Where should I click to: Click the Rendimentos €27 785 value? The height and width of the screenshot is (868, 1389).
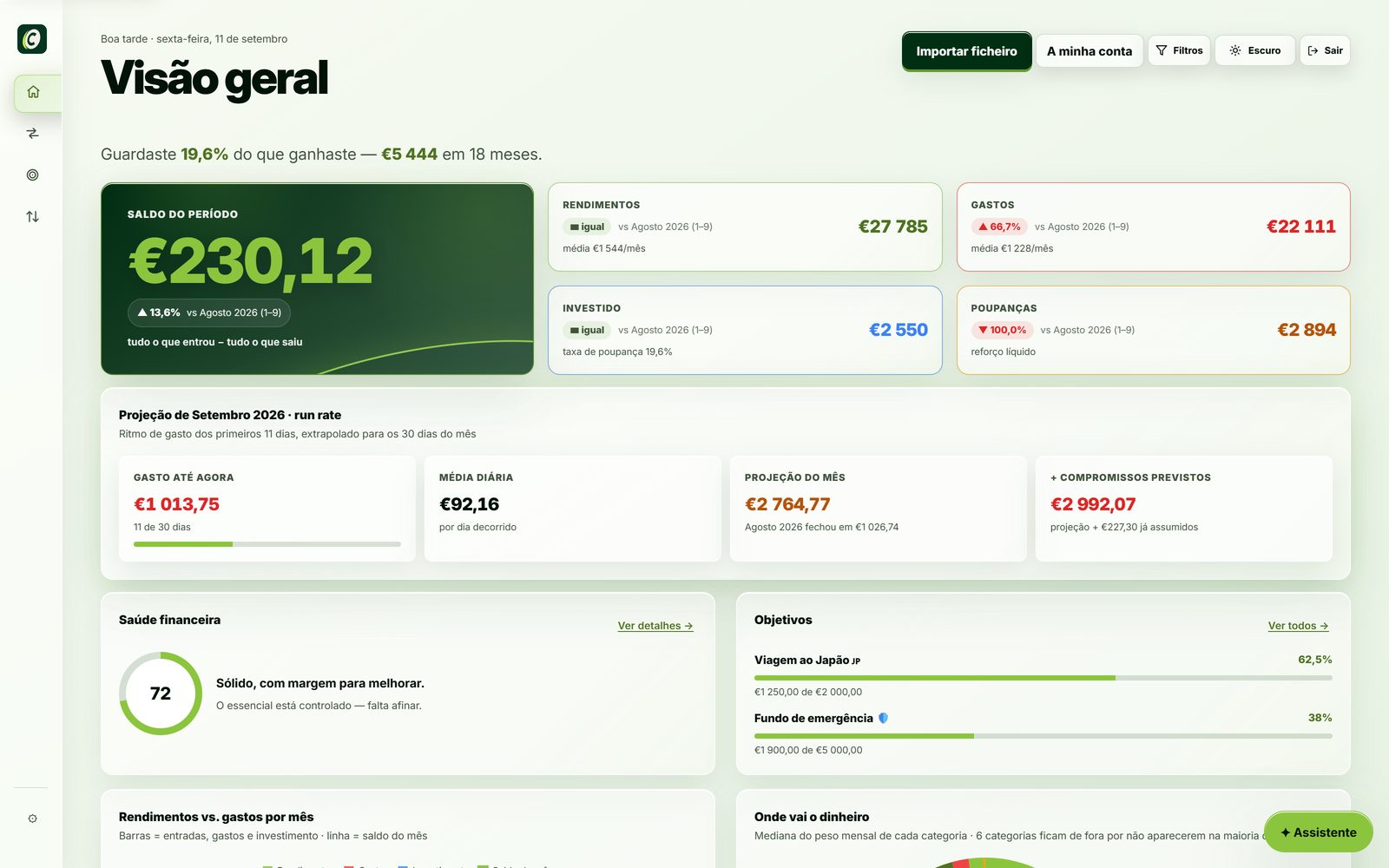pyautogui.click(x=892, y=227)
